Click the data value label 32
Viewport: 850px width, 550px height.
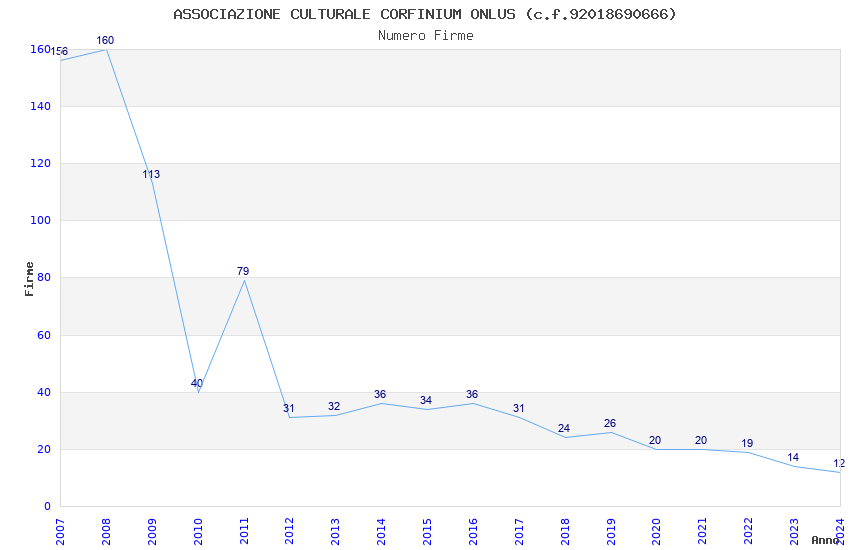point(334,406)
